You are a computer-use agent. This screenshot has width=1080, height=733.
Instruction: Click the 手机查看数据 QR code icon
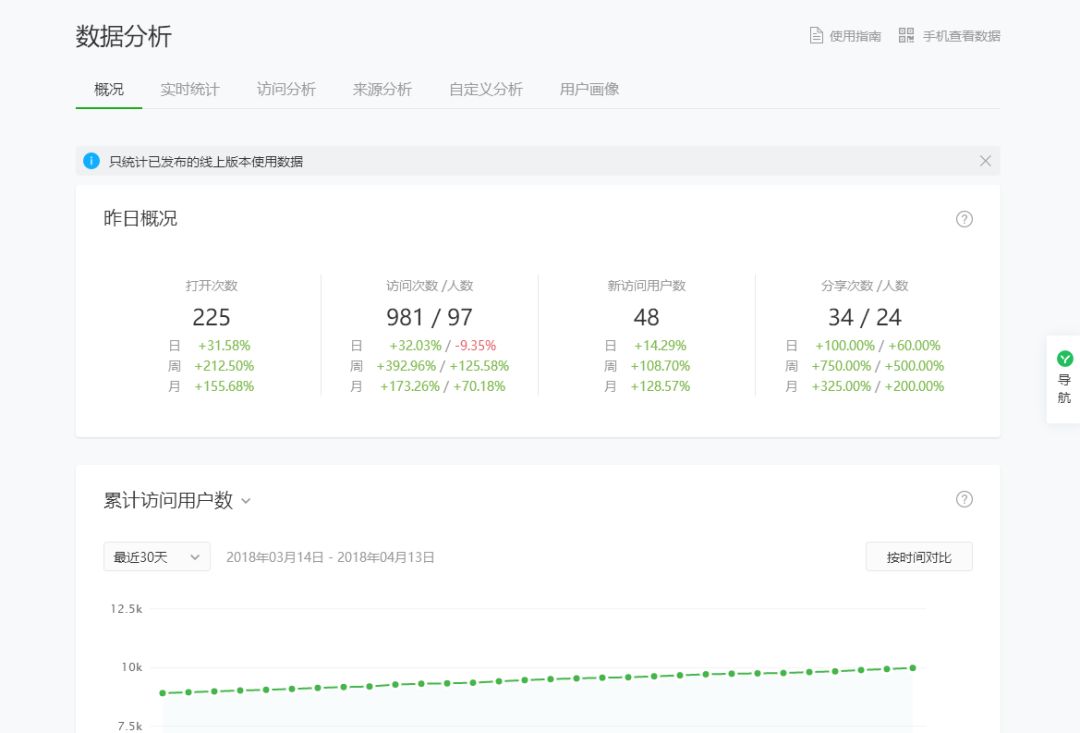point(906,35)
